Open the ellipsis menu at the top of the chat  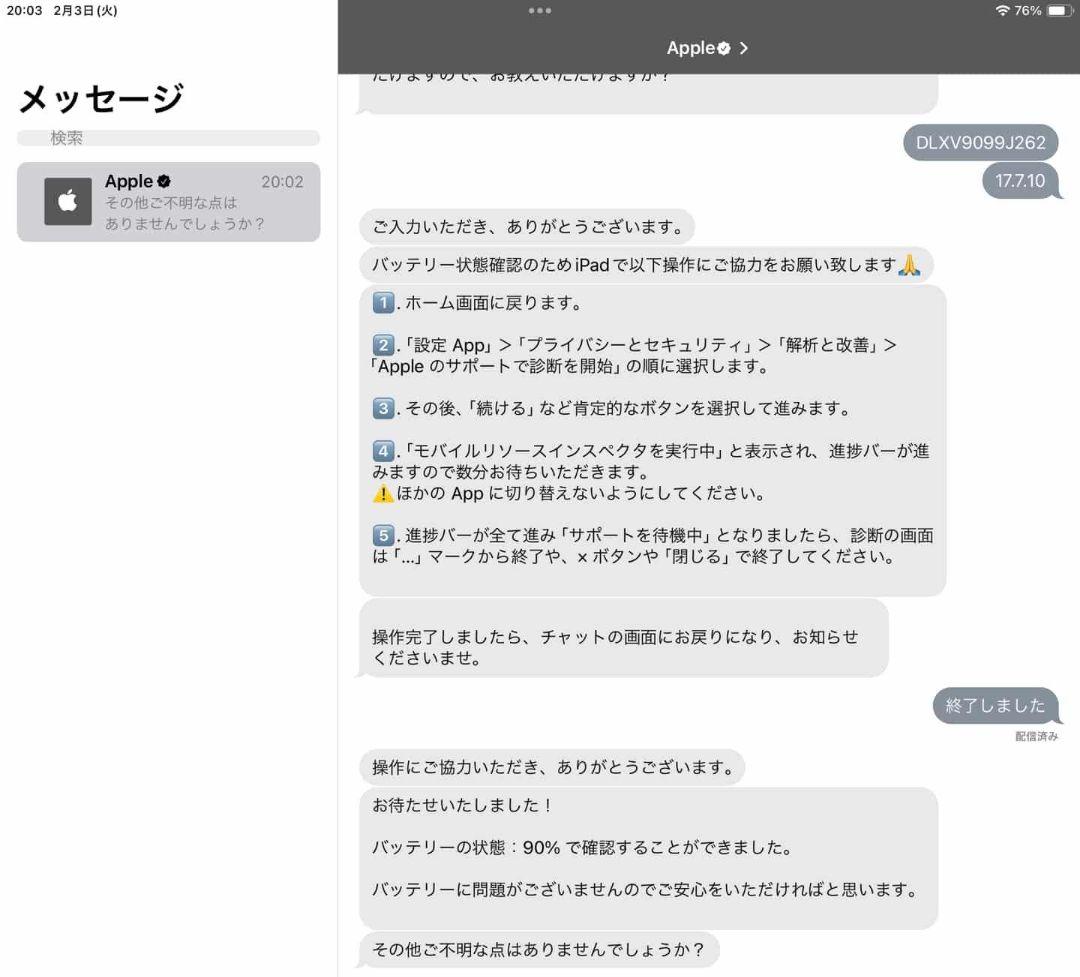(x=540, y=11)
